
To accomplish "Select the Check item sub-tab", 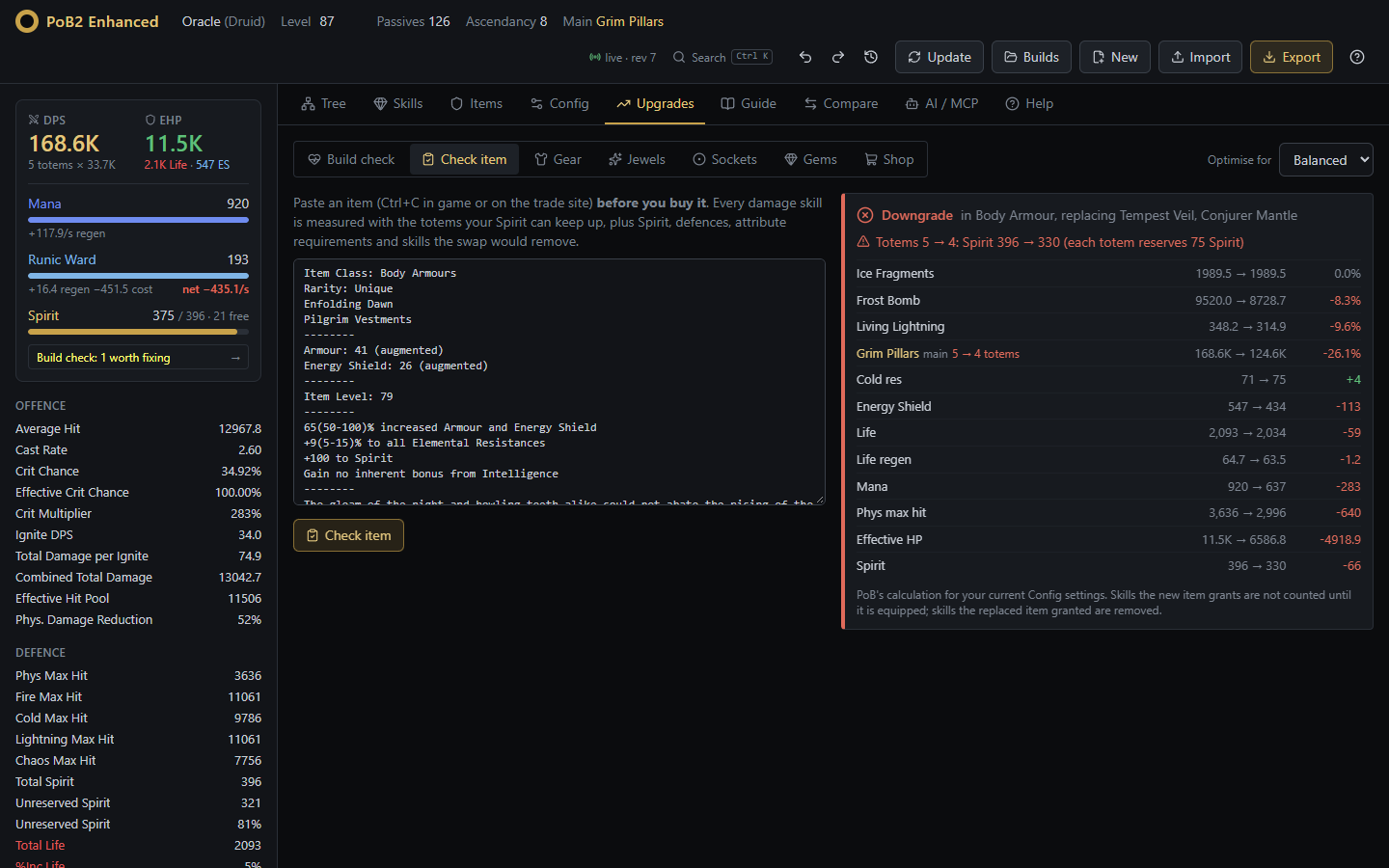I will click(465, 159).
